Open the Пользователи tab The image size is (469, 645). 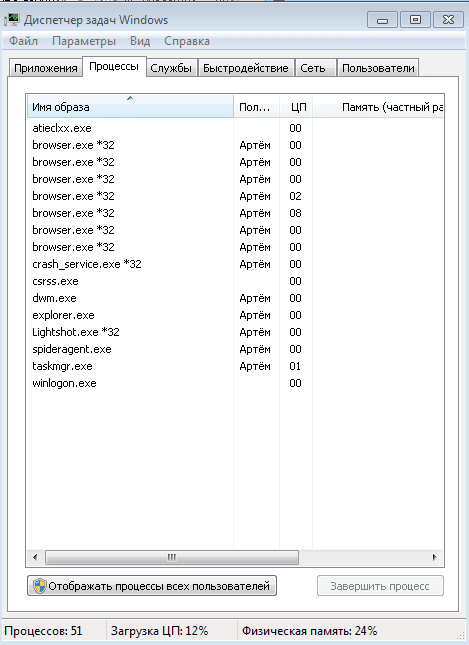[378, 68]
